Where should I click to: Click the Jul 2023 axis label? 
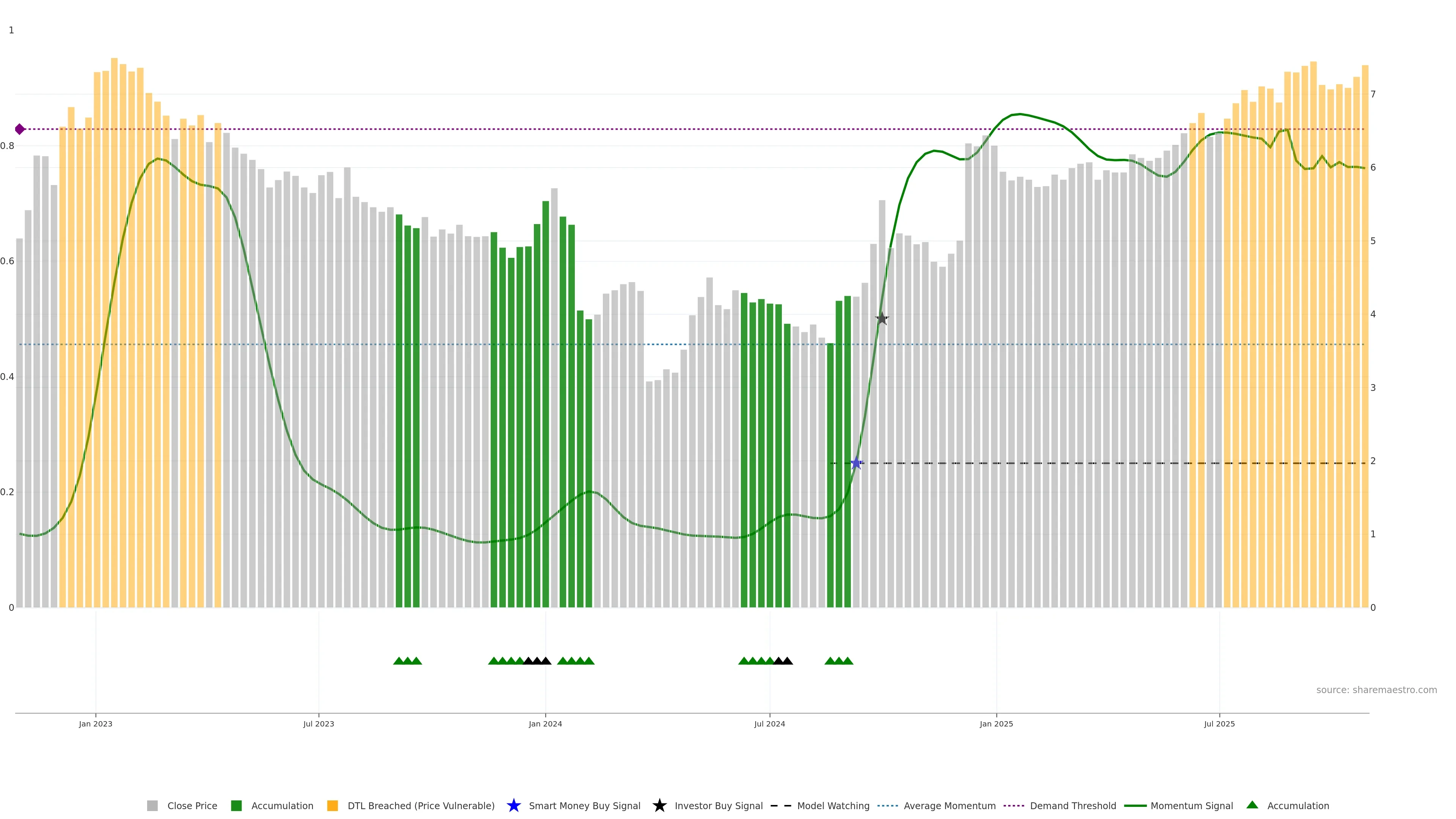319,724
